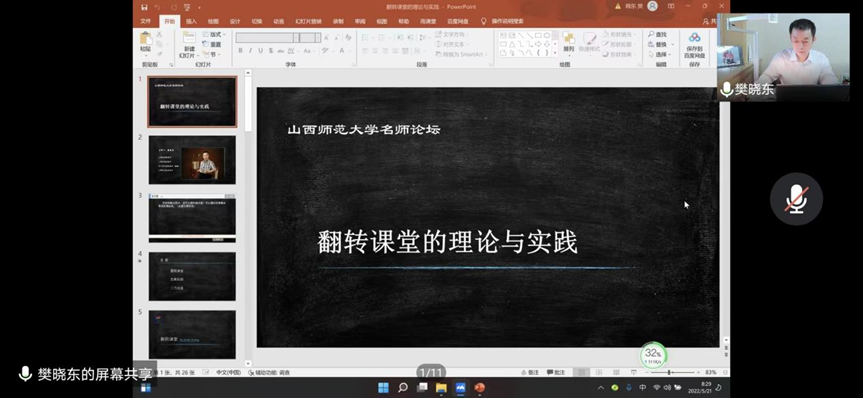
Task: Open the File (文件) menu tab
Action: [x=145, y=21]
